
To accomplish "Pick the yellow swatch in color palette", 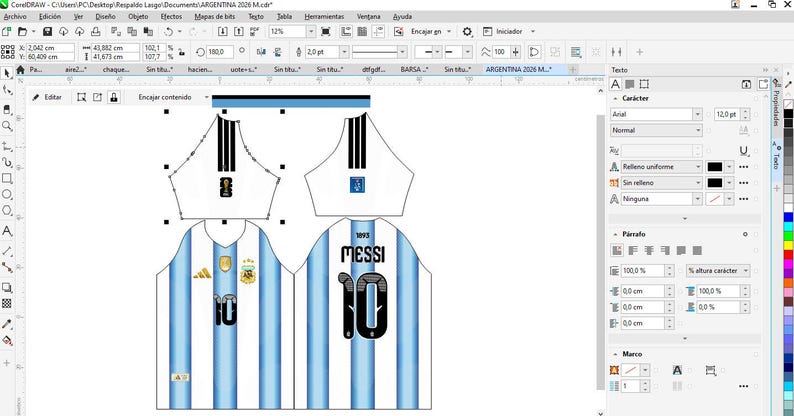I will tap(788, 245).
